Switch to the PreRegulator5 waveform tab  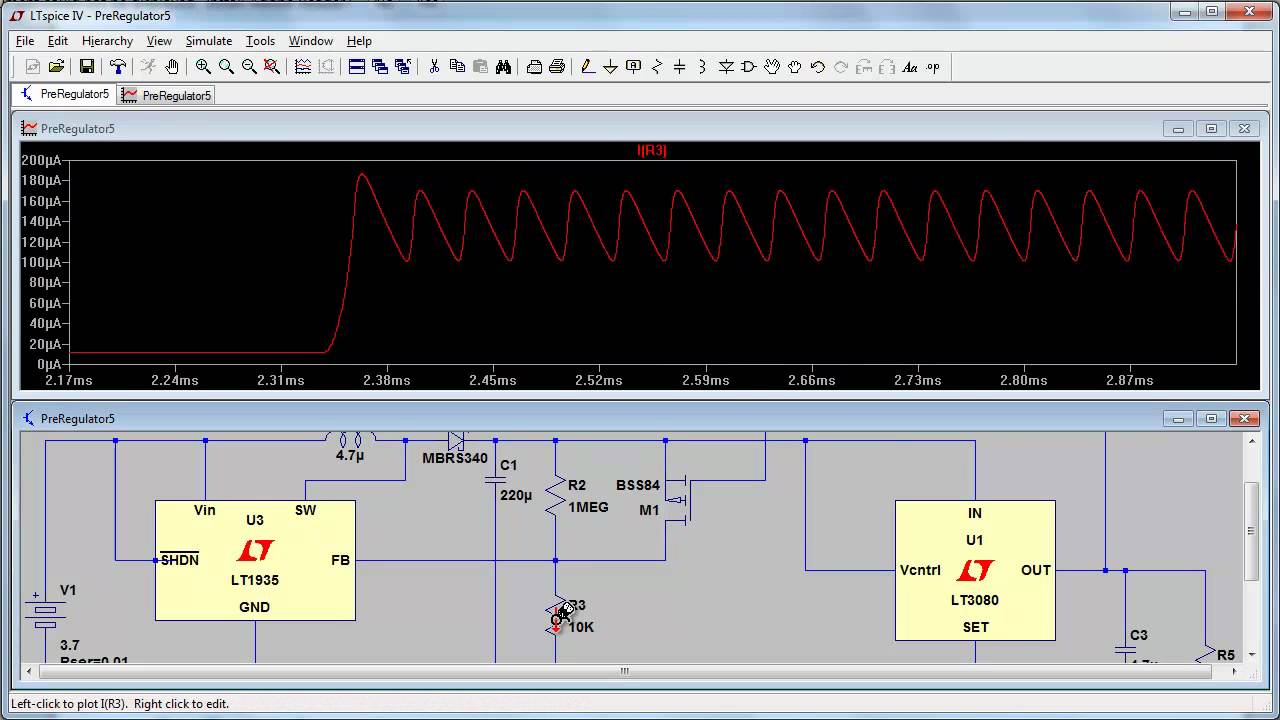[166, 95]
